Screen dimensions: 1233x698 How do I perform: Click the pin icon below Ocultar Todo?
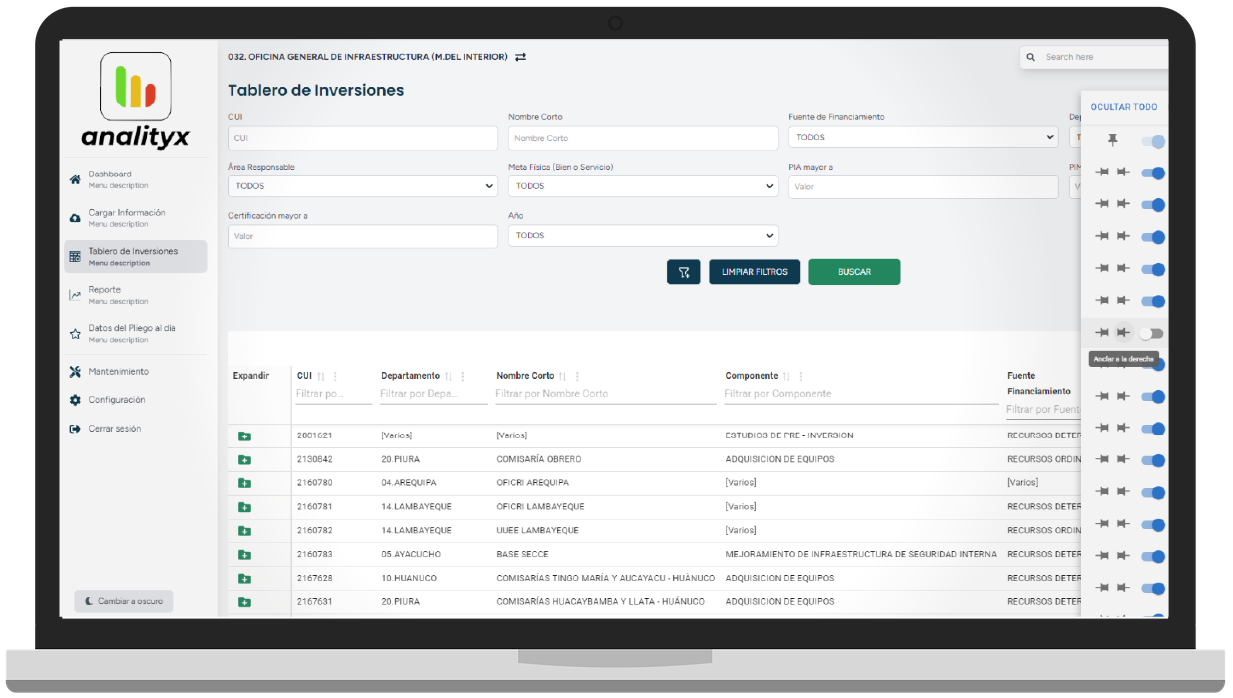(1112, 141)
